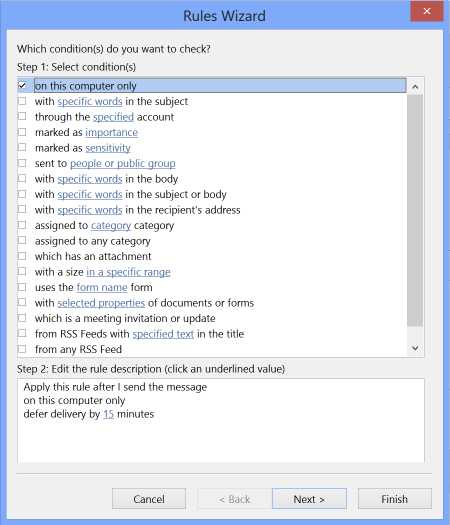
Task: Click the Next button
Action: (309, 499)
